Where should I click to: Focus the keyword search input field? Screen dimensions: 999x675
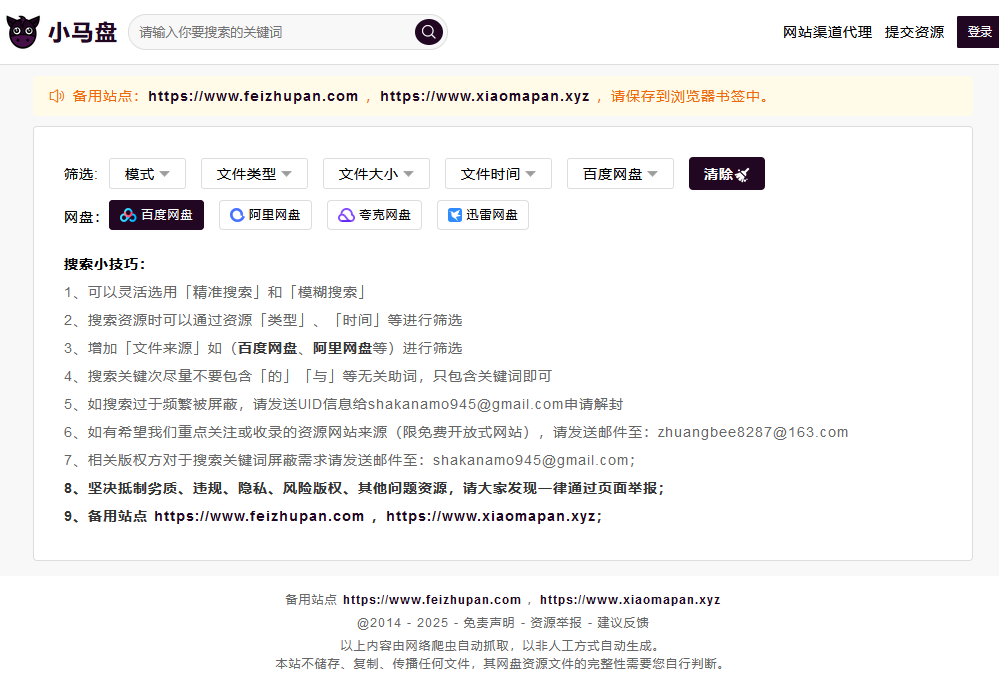(x=270, y=32)
